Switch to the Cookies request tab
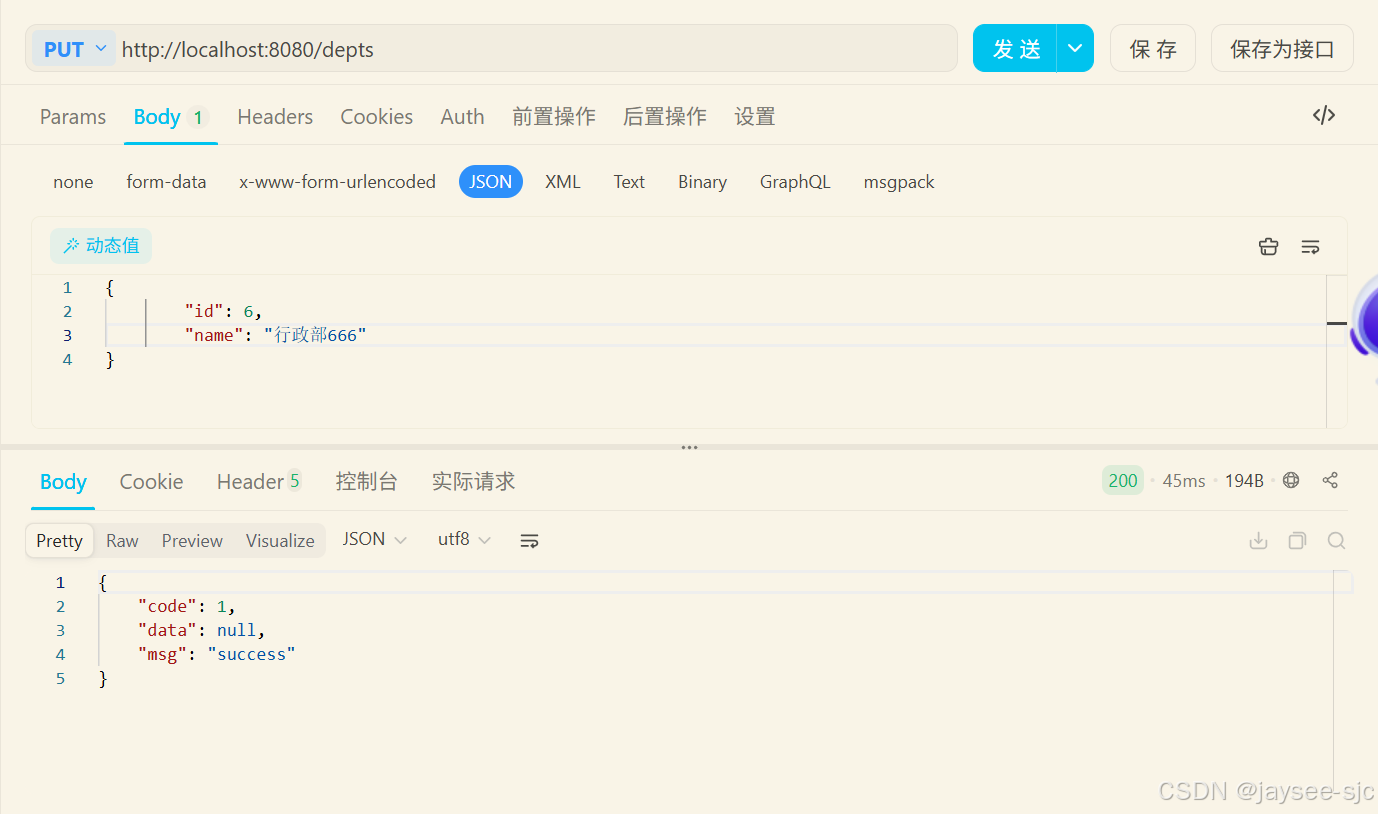Screen dimensions: 1378x814 point(376,117)
